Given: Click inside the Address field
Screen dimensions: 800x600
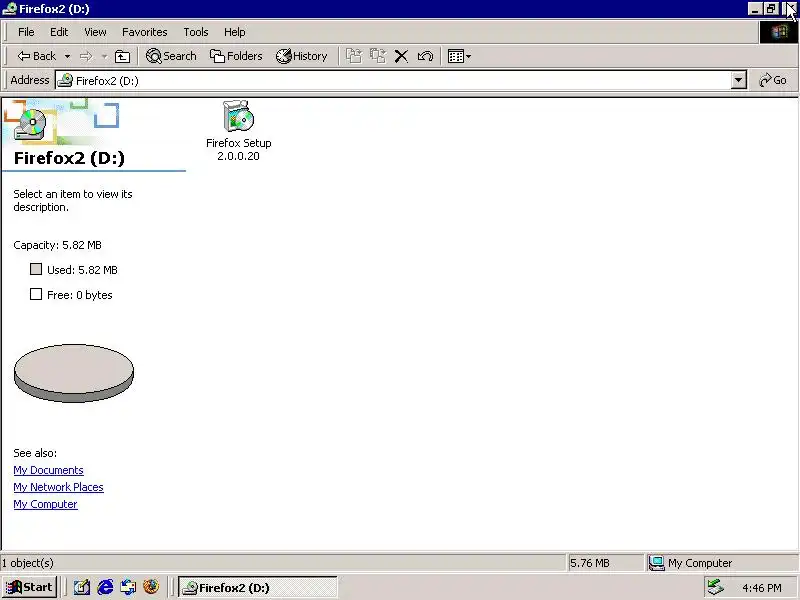Looking at the screenshot, I should [x=401, y=80].
